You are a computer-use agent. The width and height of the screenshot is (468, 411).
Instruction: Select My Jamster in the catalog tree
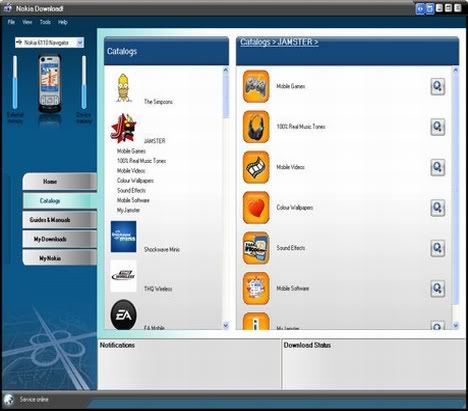click(x=128, y=210)
